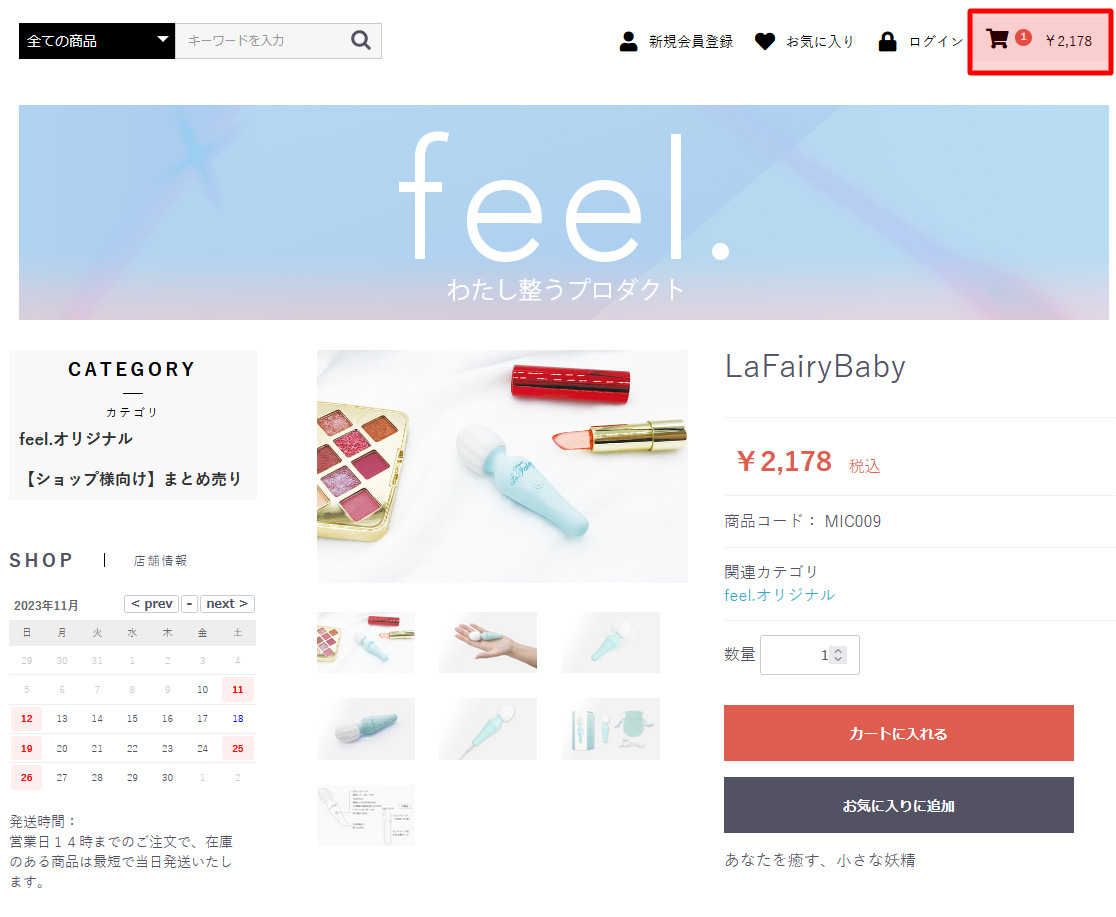This screenshot has height=917, width=1116.
Task: Select the diagram instructions thumbnail
Action: [x=366, y=816]
